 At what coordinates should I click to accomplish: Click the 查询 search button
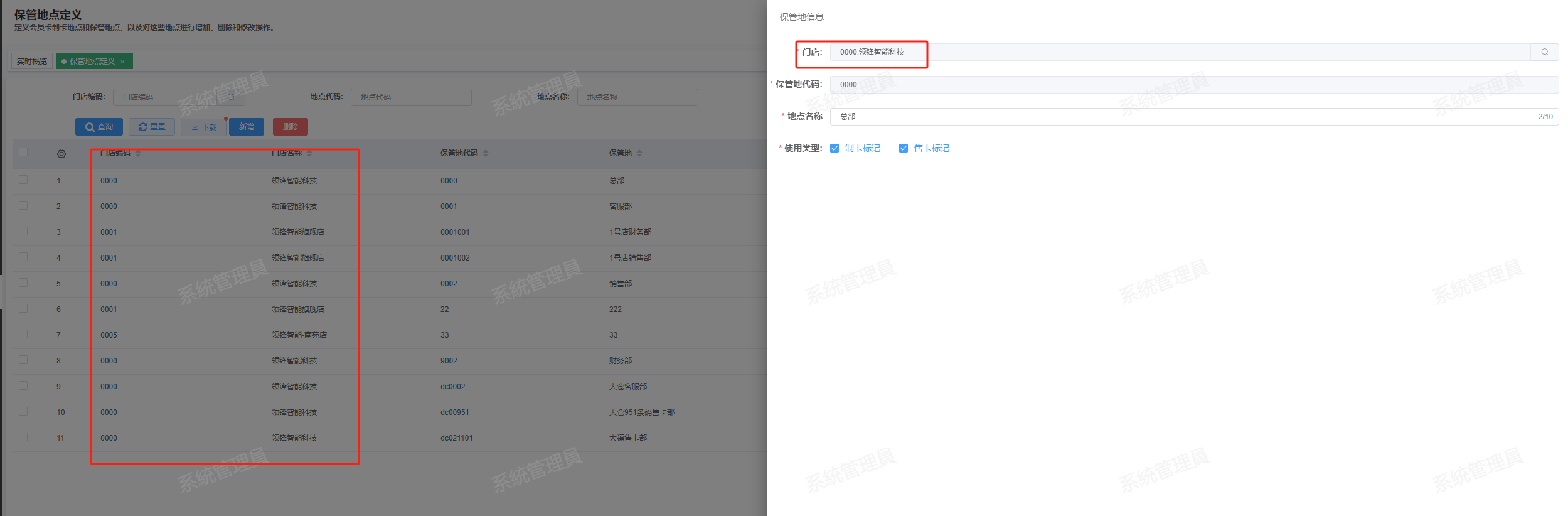tap(99, 127)
